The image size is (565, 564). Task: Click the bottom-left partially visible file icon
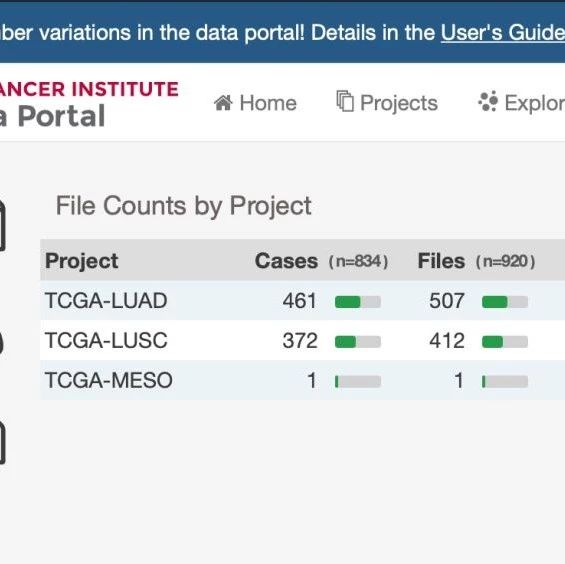click(2, 443)
